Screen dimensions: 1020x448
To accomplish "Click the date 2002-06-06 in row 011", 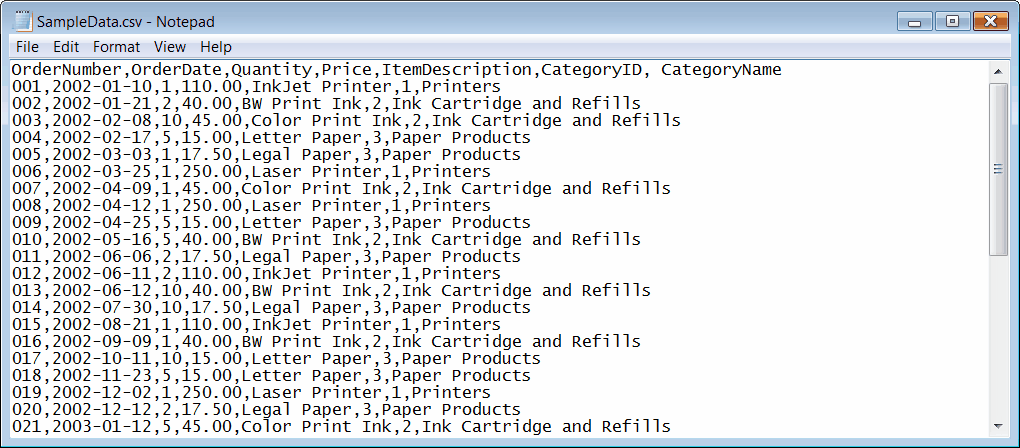I will (101, 256).
